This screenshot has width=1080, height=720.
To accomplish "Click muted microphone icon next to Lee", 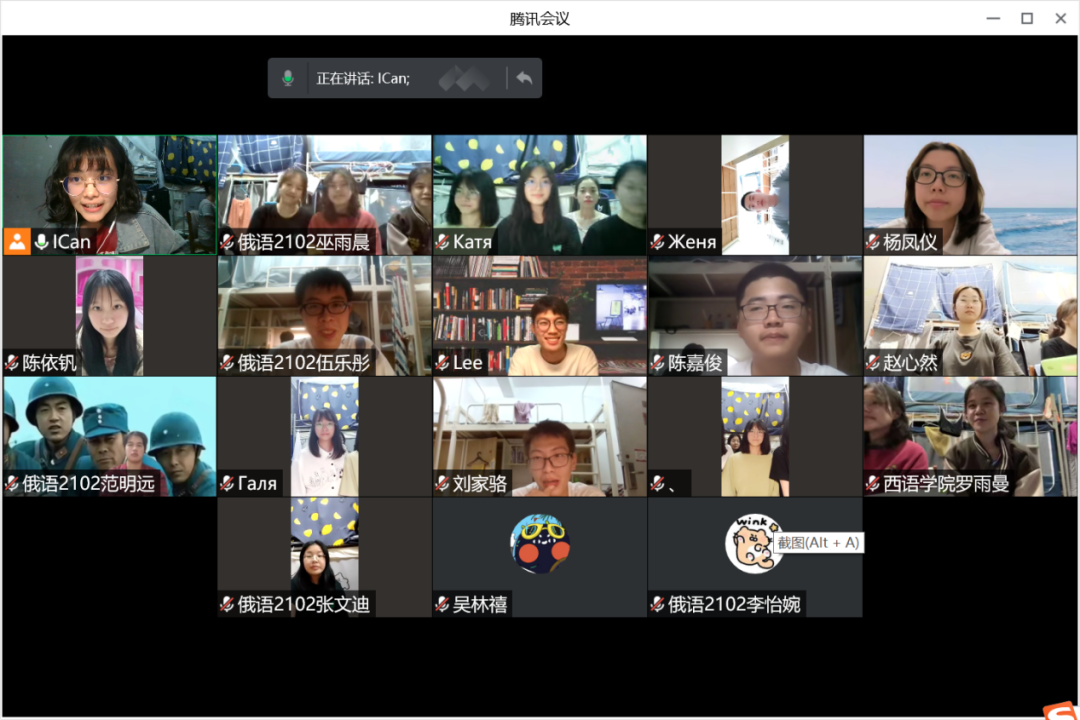I will tap(442, 363).
